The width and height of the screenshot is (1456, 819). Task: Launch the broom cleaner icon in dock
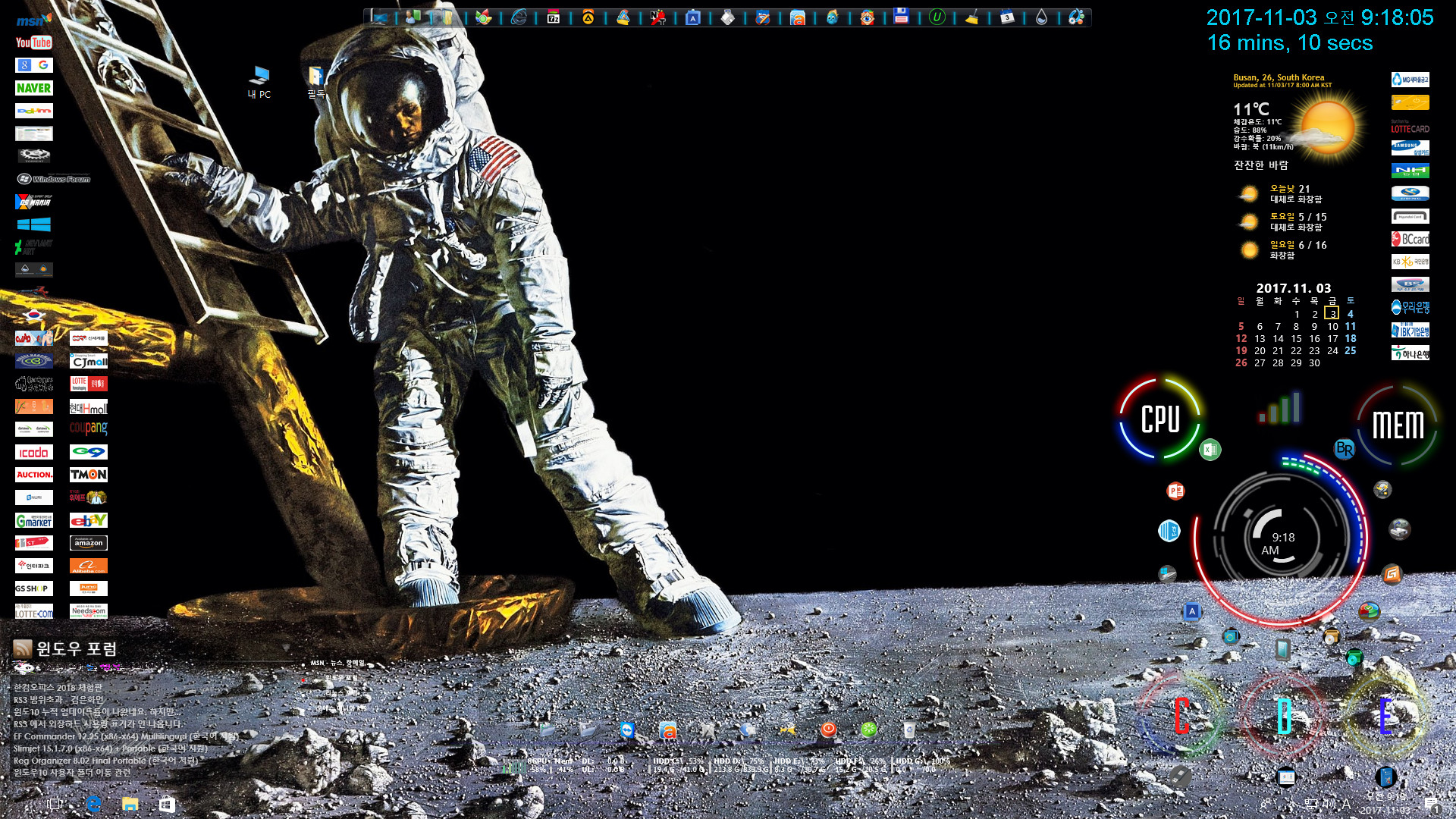coord(971,17)
